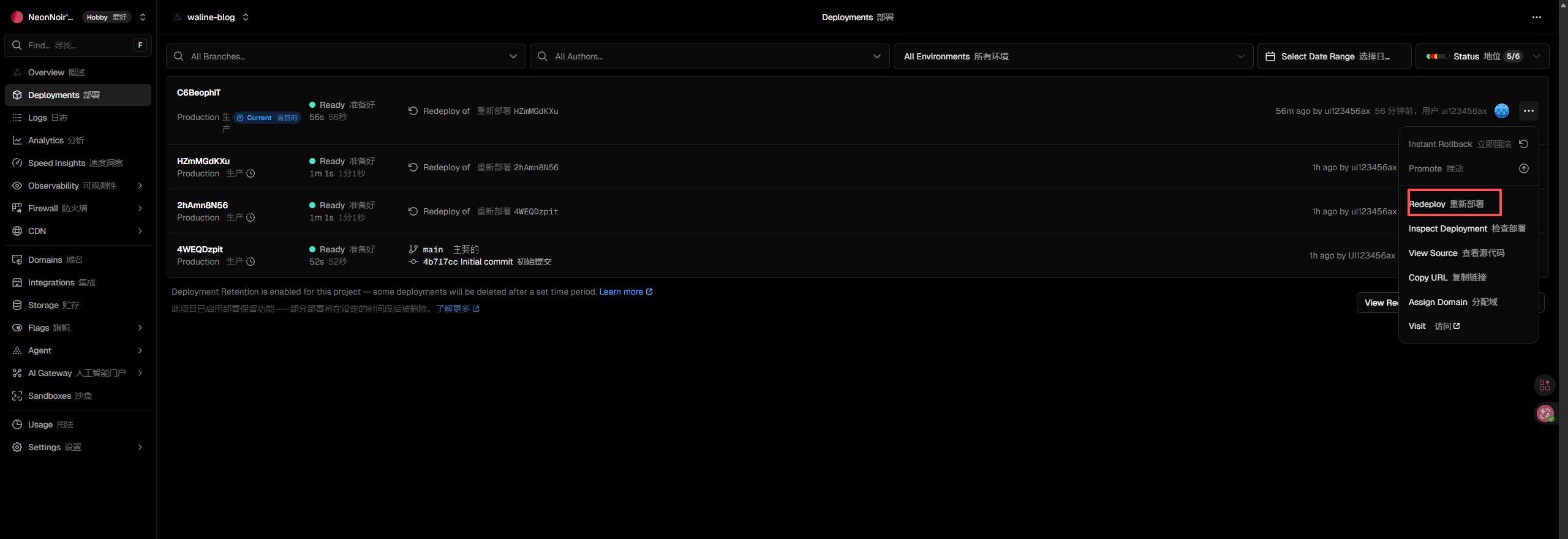Screen dimensions: 1568x539
Task: Choose Copy URL from the context menu
Action: click(x=1469, y=277)
